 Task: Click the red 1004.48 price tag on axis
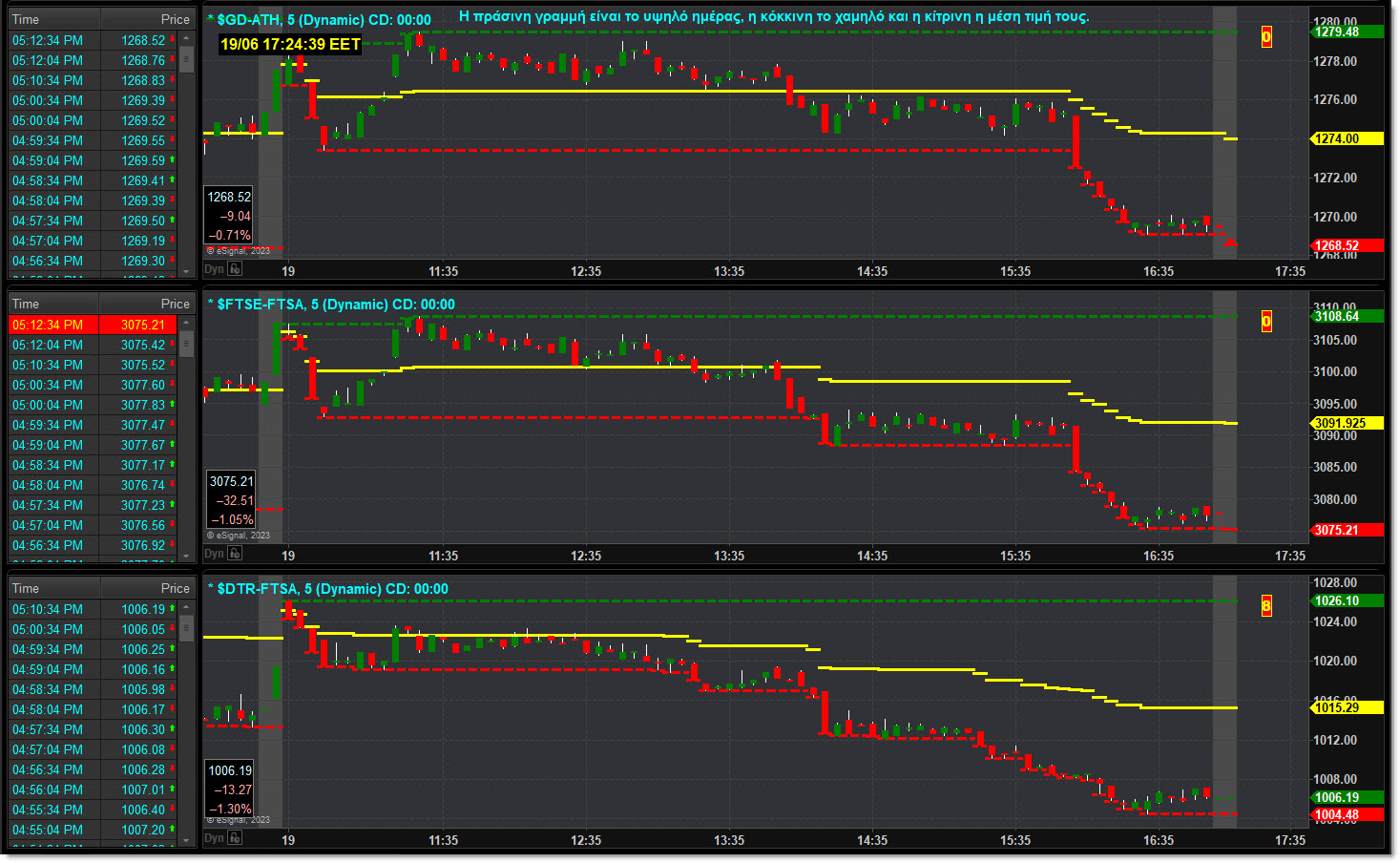[x=1348, y=815]
